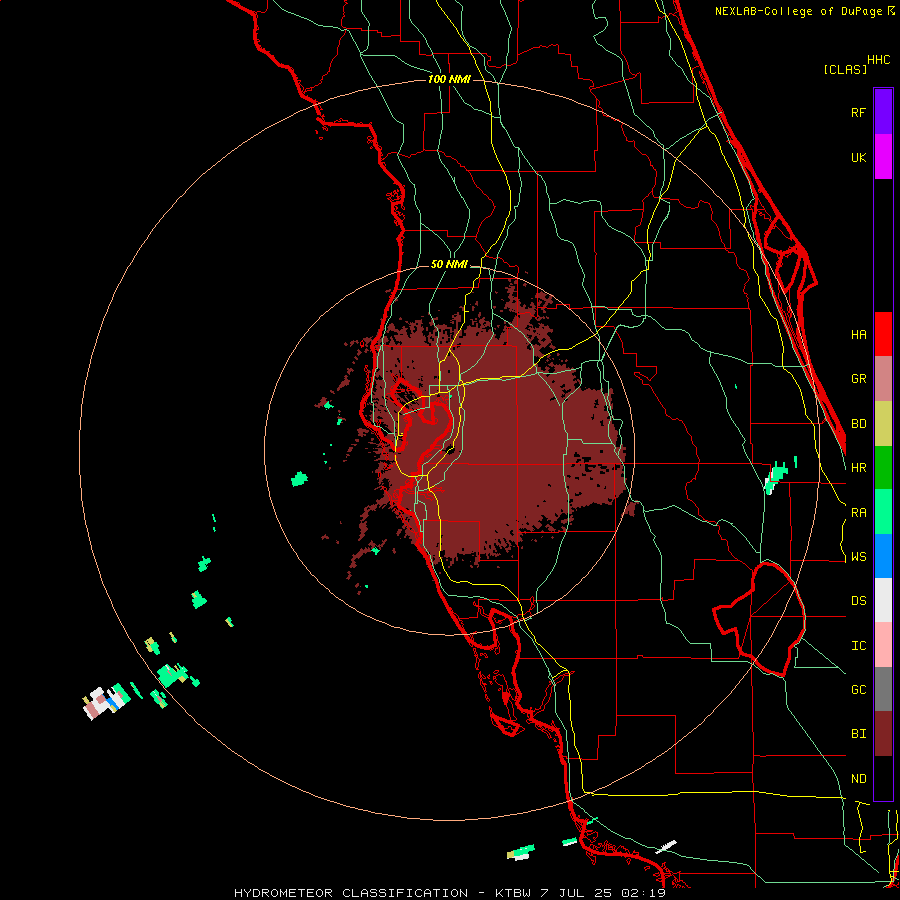The image size is (900, 900).
Task: Click the "RF" legend label
Action: pos(858,112)
